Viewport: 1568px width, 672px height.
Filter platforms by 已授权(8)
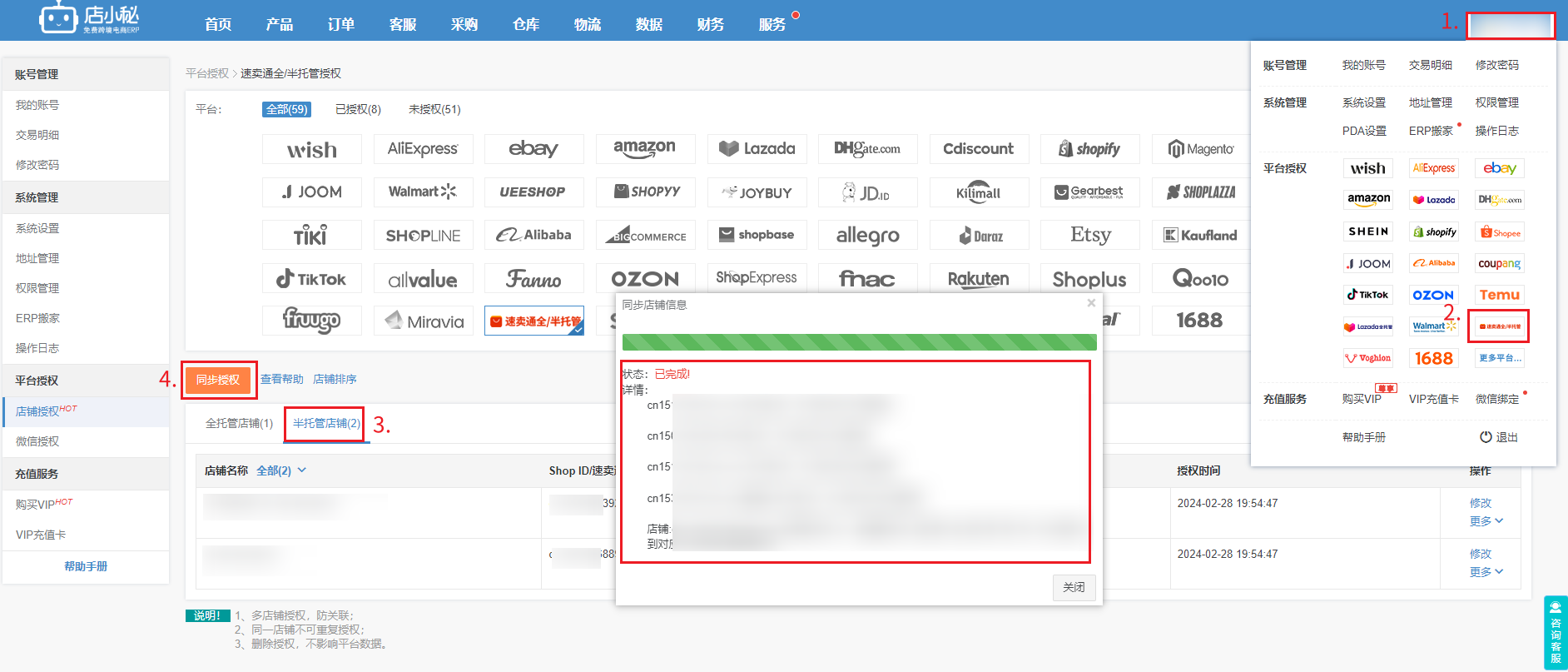point(358,109)
